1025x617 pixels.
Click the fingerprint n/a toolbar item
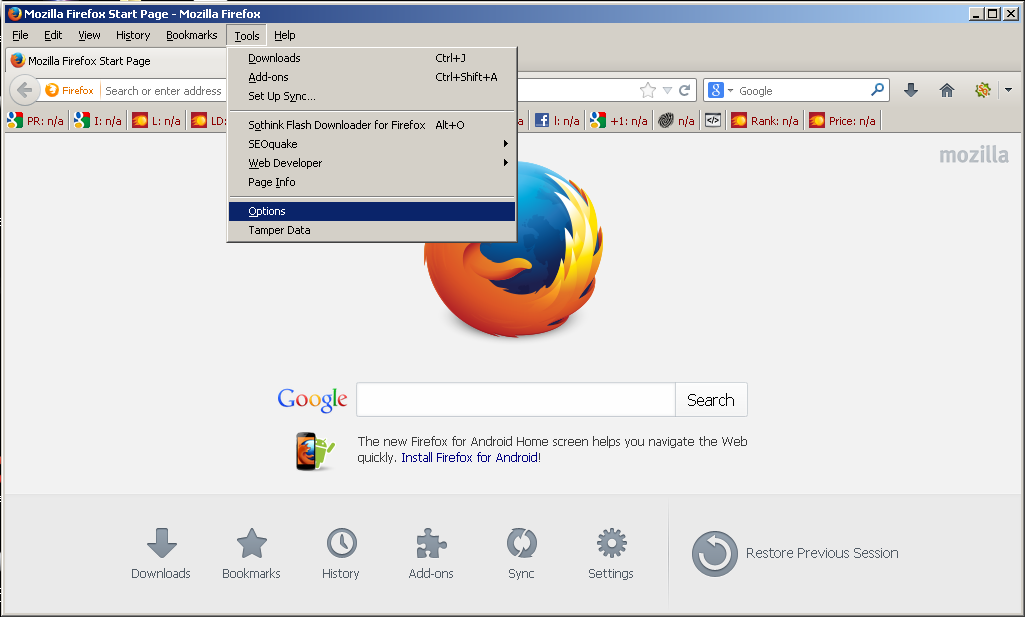point(677,120)
